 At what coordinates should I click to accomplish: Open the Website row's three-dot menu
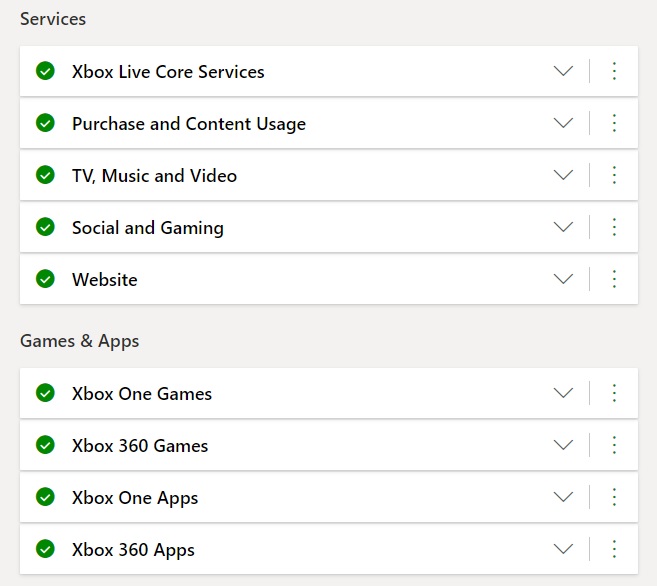[614, 279]
